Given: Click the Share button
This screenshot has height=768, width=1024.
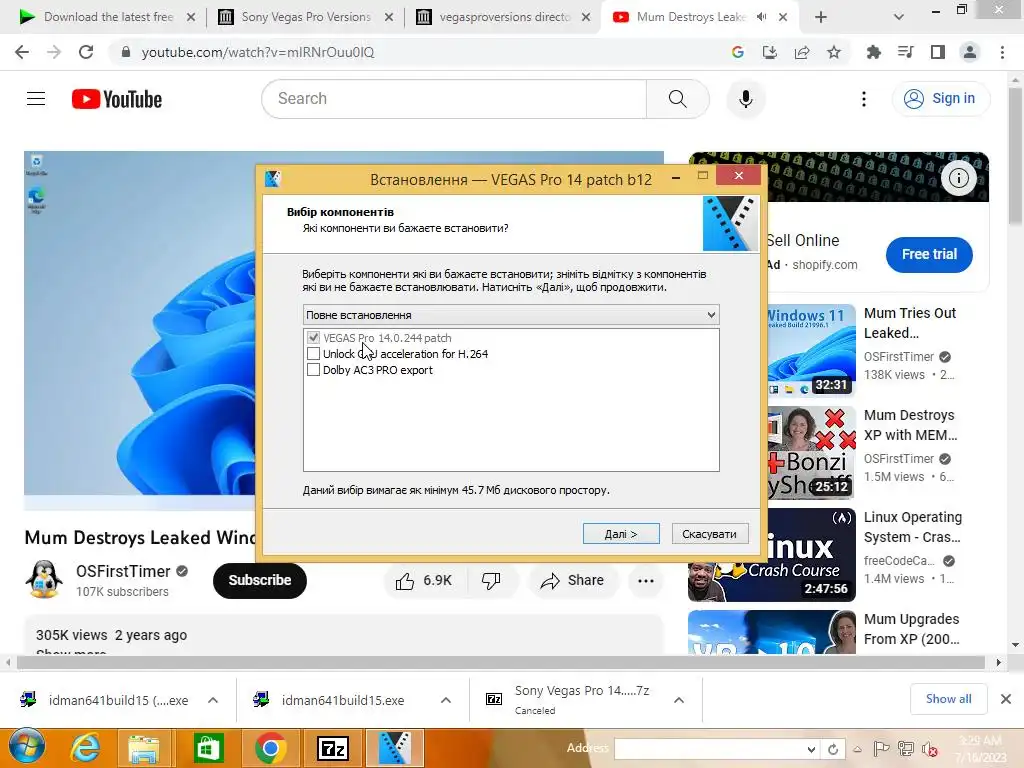Looking at the screenshot, I should pos(573,581).
